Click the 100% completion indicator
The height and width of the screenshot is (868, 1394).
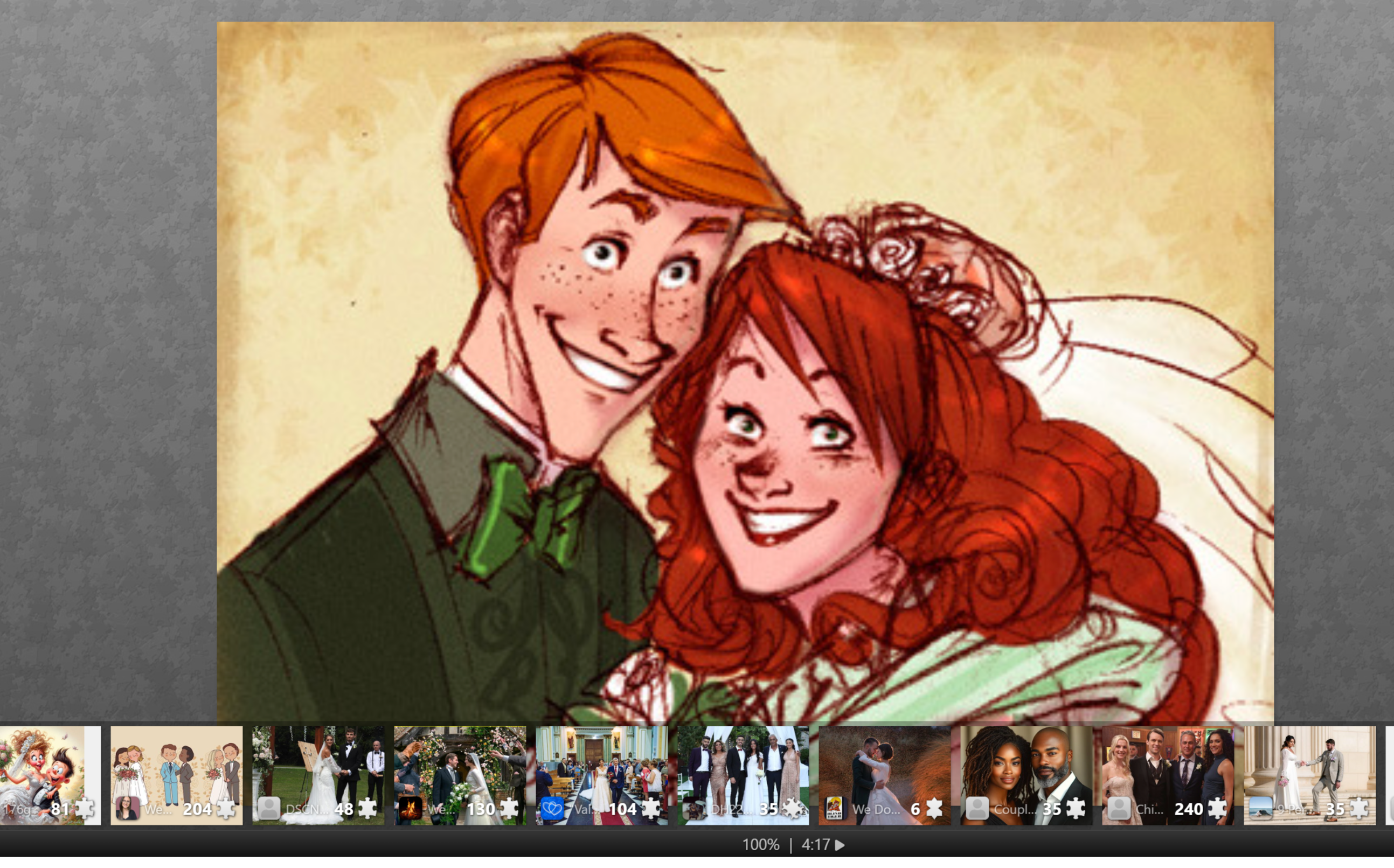click(x=761, y=845)
